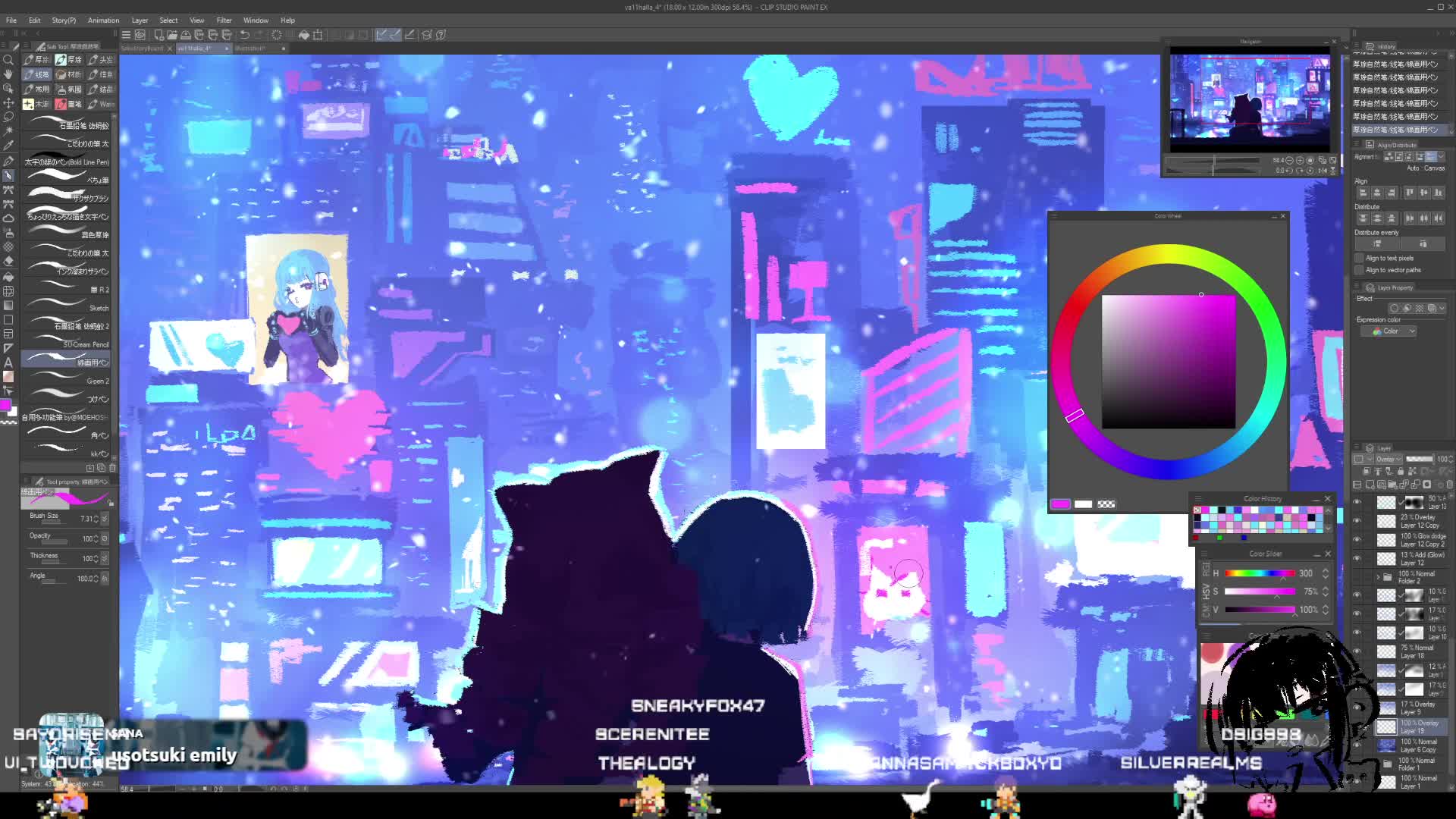1456x819 pixels.
Task: Select the Move Layer tool
Action: 8,103
